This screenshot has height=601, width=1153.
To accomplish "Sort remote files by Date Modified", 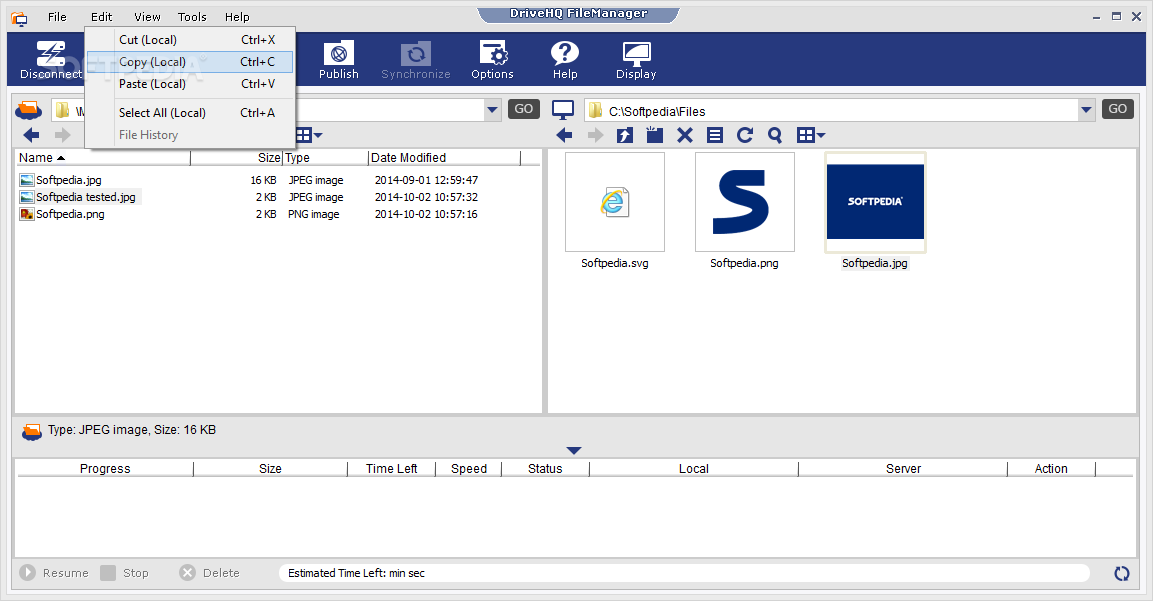I will (445, 157).
